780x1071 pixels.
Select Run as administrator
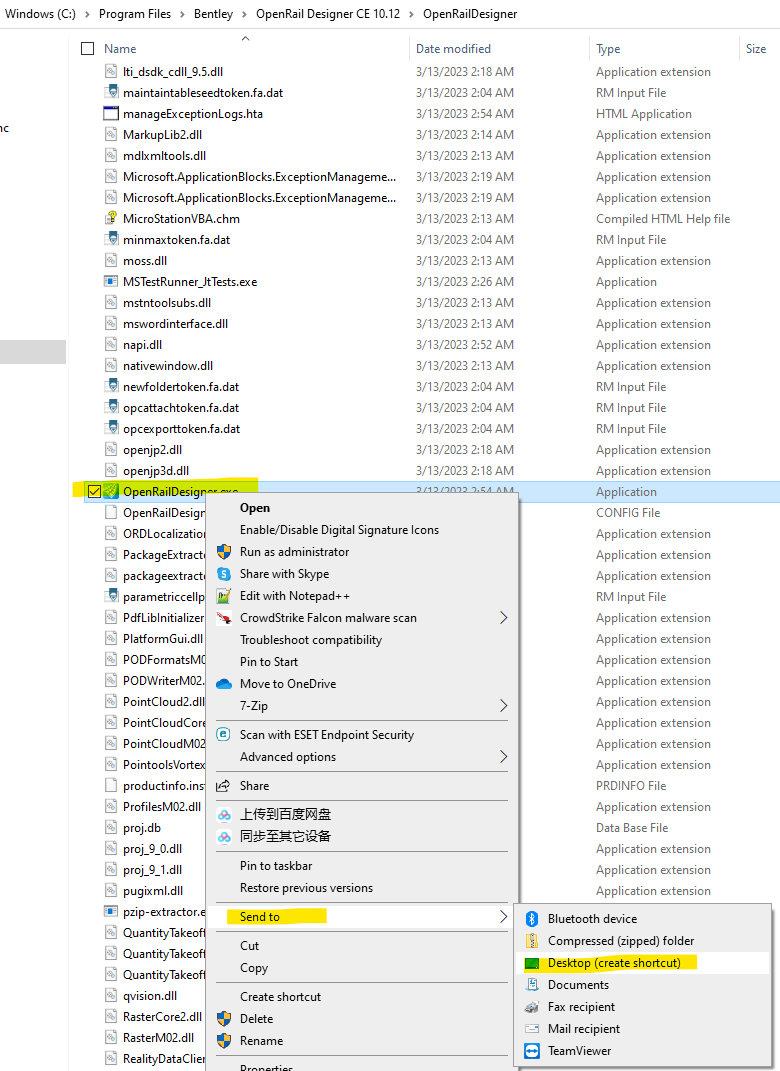click(294, 551)
